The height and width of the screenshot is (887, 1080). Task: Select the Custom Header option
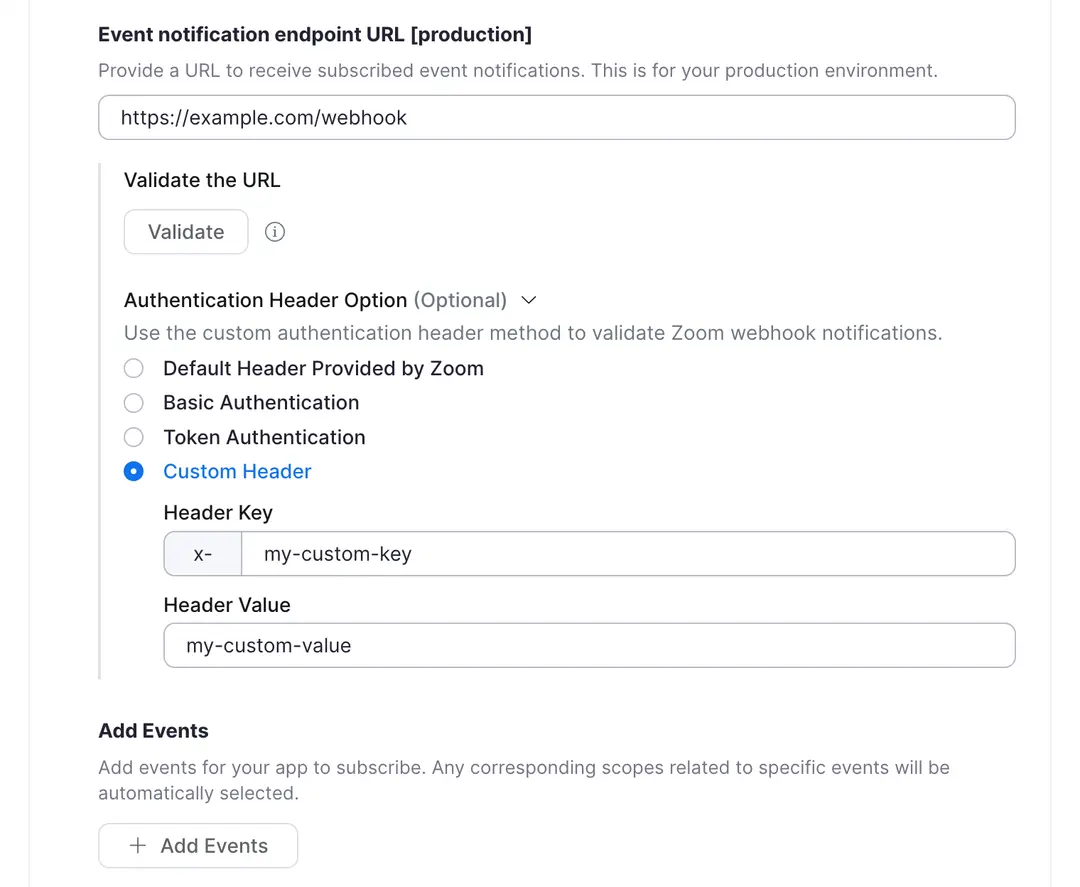click(x=134, y=471)
